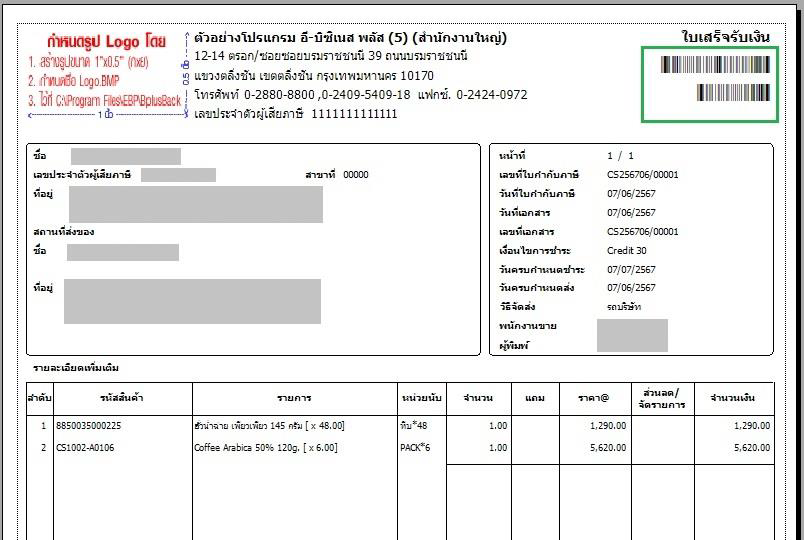This screenshot has width=804, height=540.
Task: Click the payment due date 07/07/2567
Action: click(x=631, y=270)
